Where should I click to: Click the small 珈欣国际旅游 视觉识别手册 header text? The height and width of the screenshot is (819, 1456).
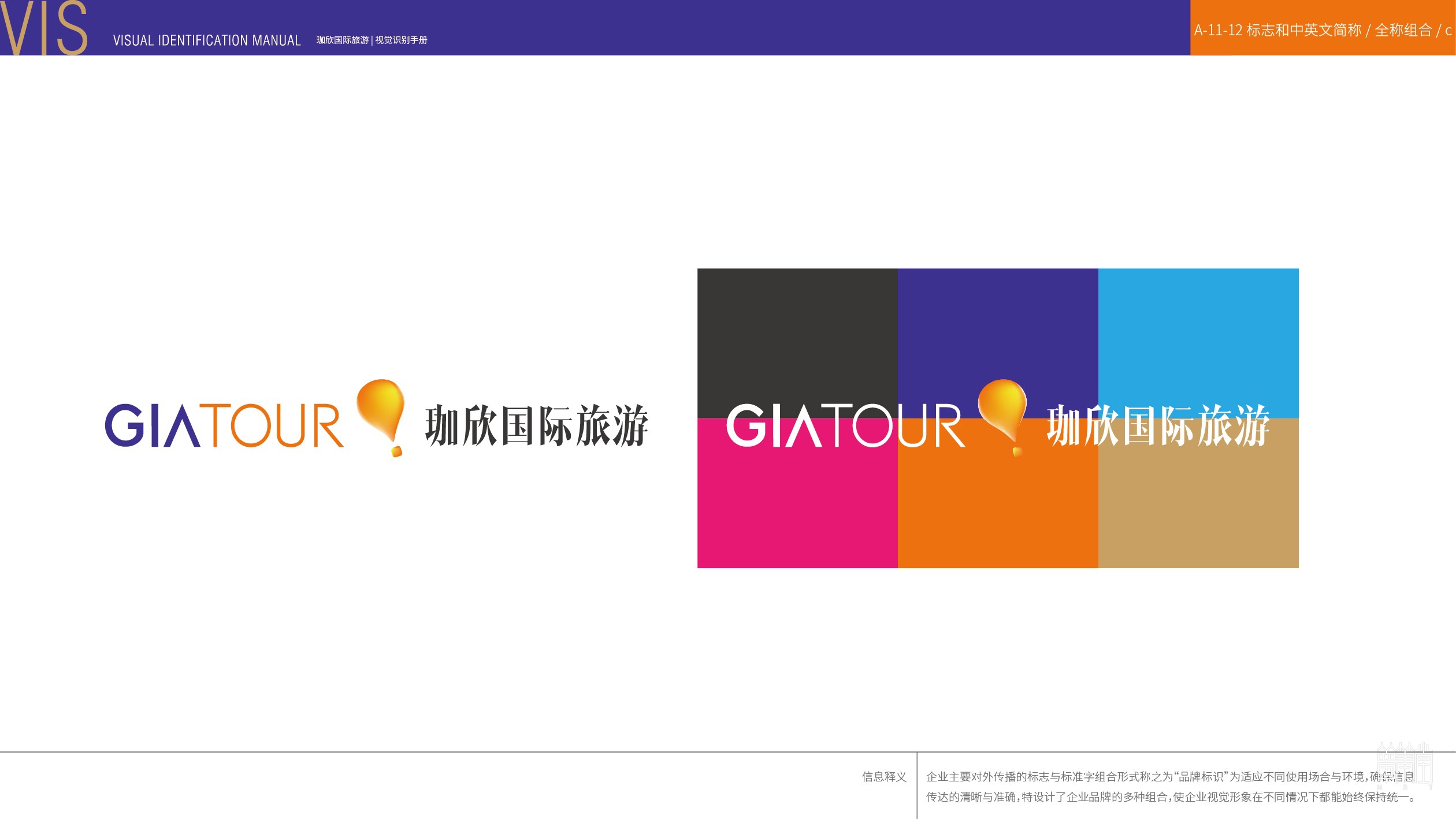[x=372, y=40]
